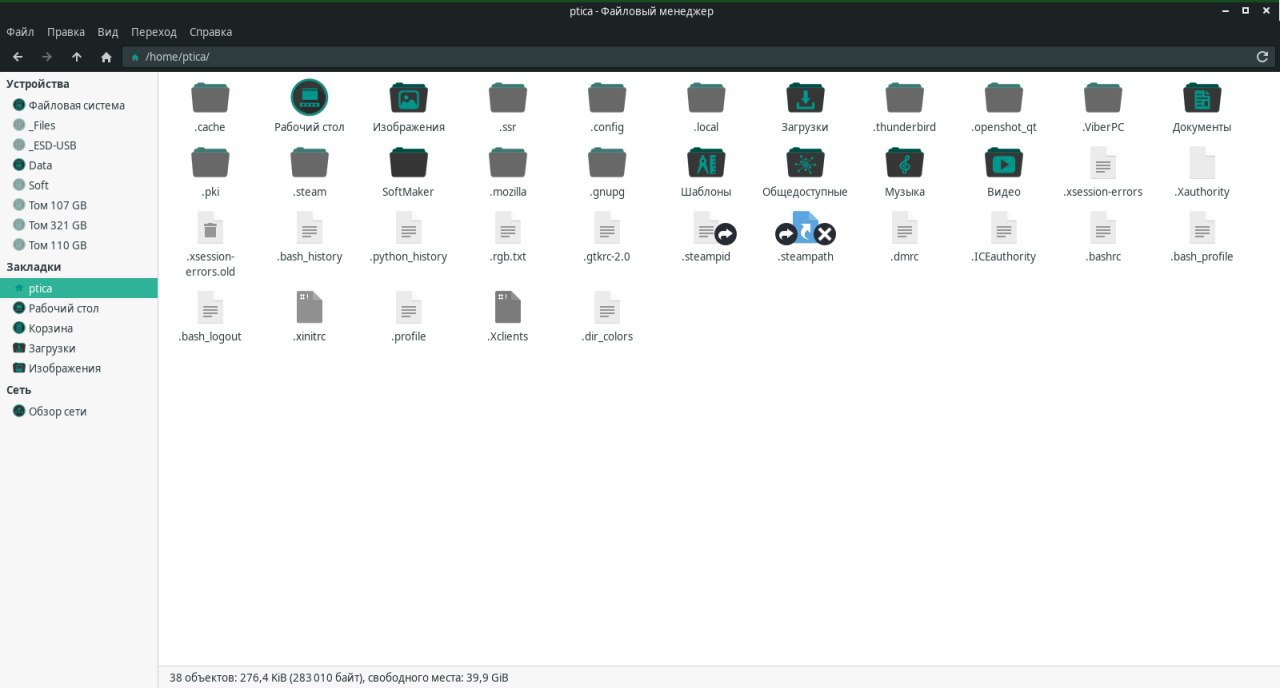This screenshot has width=1280, height=688.
Task: Select Файловая система in the sidebar
Action: tap(78, 105)
